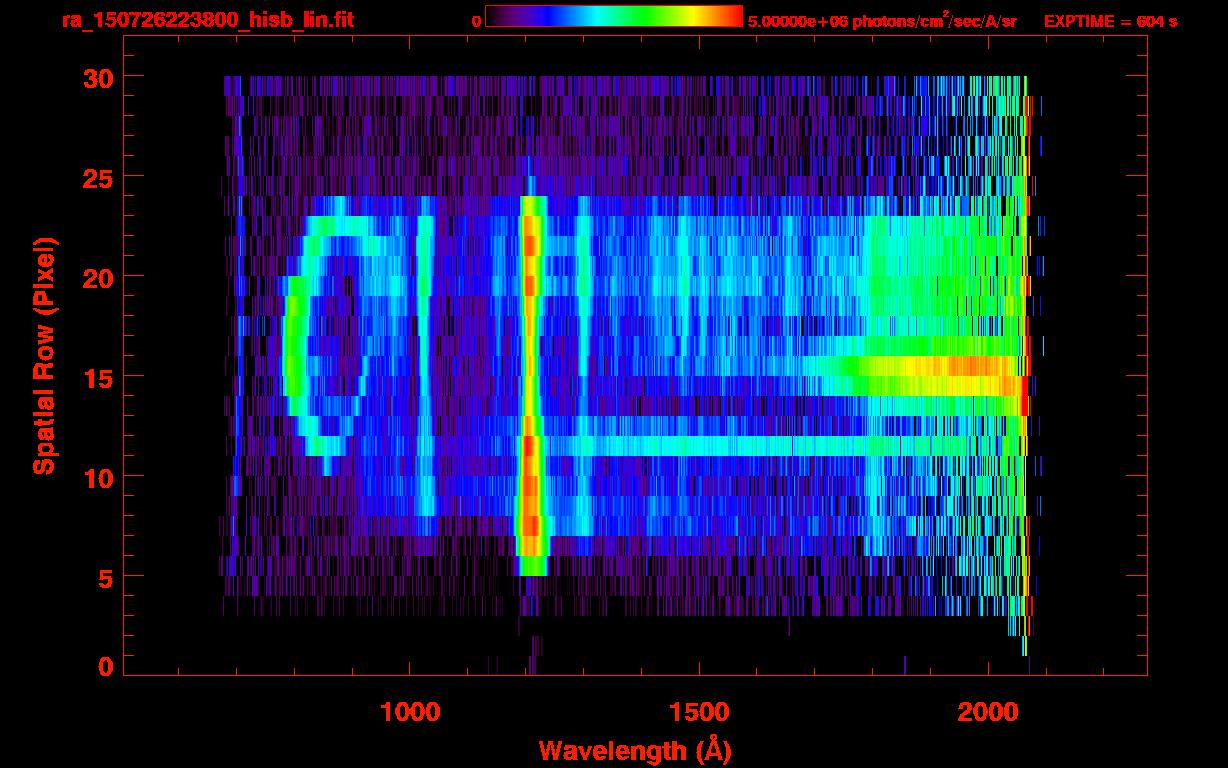
Task: Click the bright vertical emission line near 1216 Å
Action: tap(532, 385)
